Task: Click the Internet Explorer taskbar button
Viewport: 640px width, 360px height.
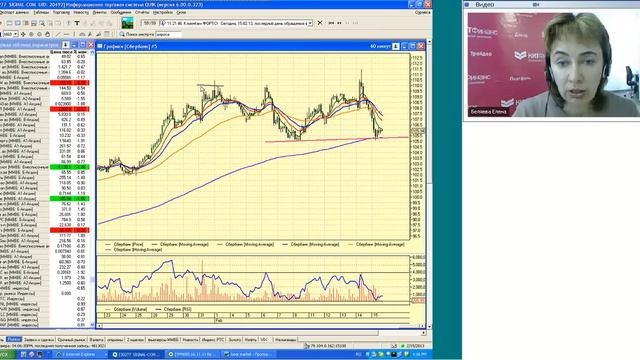Action: pos(80,354)
